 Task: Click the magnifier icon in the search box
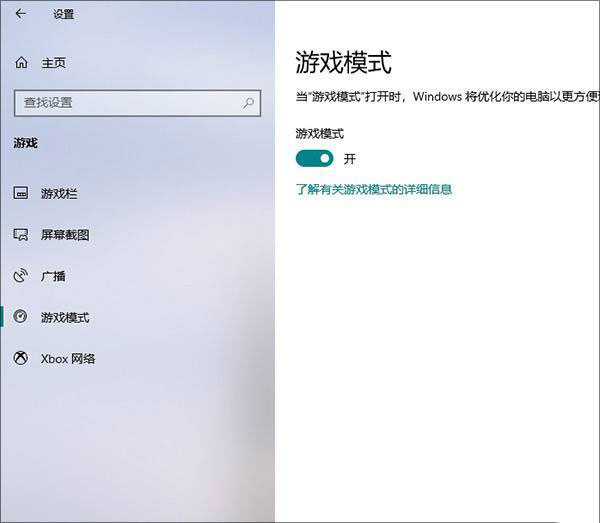click(248, 102)
